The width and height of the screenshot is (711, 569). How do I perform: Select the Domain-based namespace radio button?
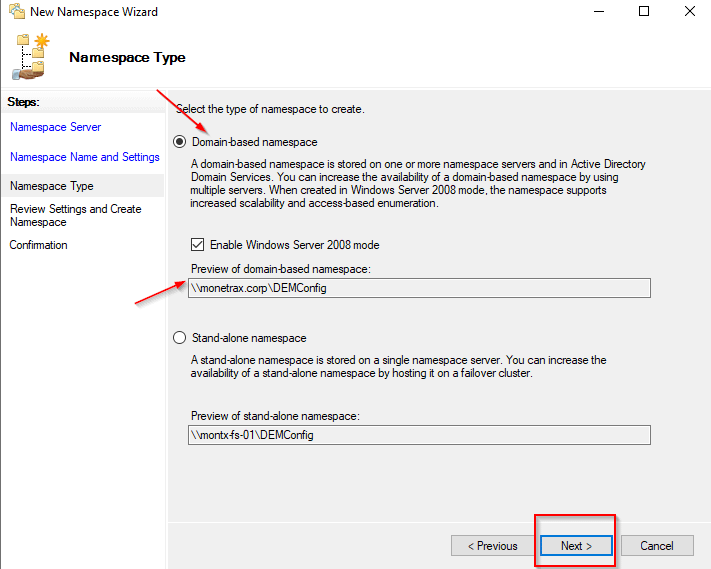pos(181,142)
